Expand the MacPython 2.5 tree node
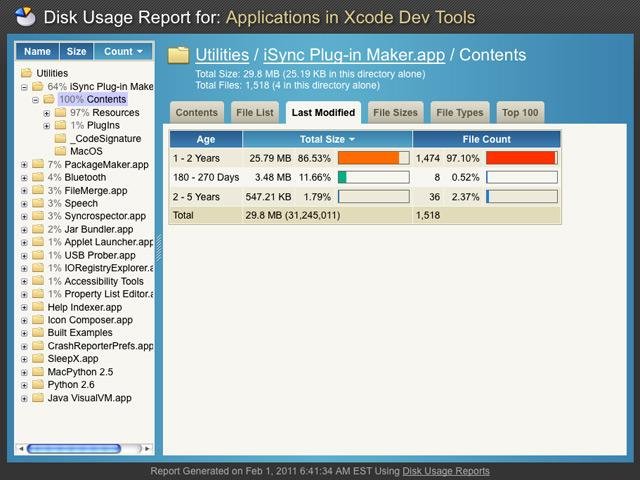This screenshot has width=640, height=480. click(x=24, y=373)
